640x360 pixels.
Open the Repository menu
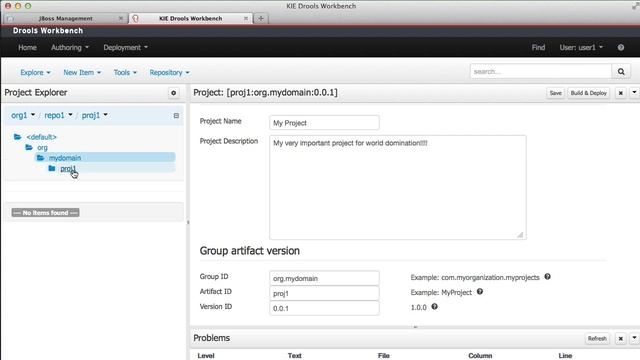coord(169,73)
